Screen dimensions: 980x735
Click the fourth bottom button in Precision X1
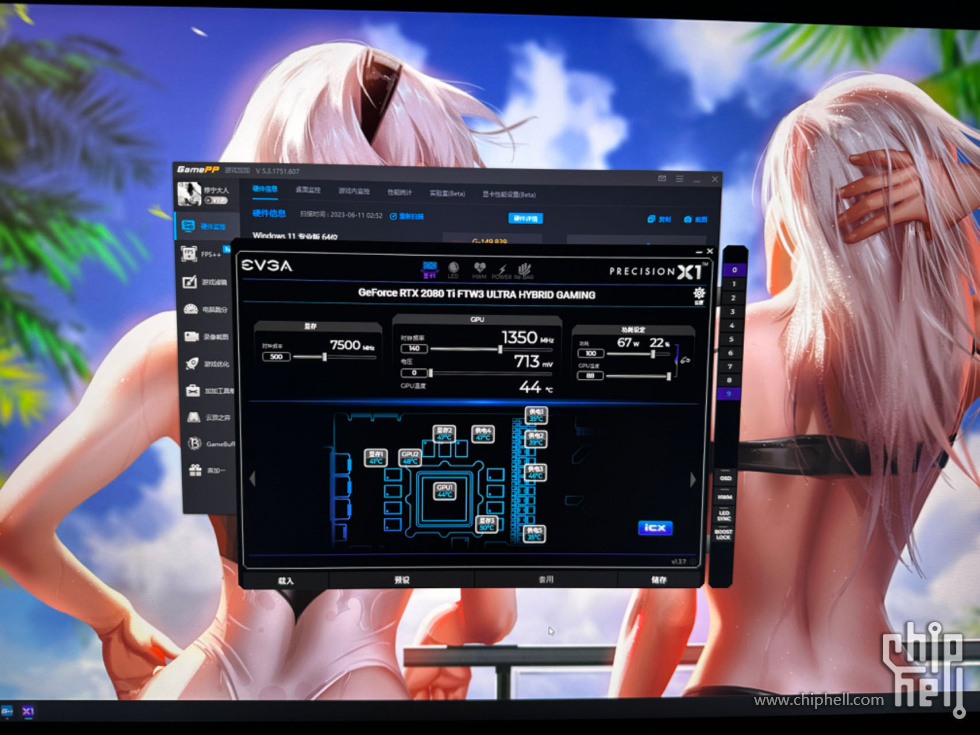[659, 580]
